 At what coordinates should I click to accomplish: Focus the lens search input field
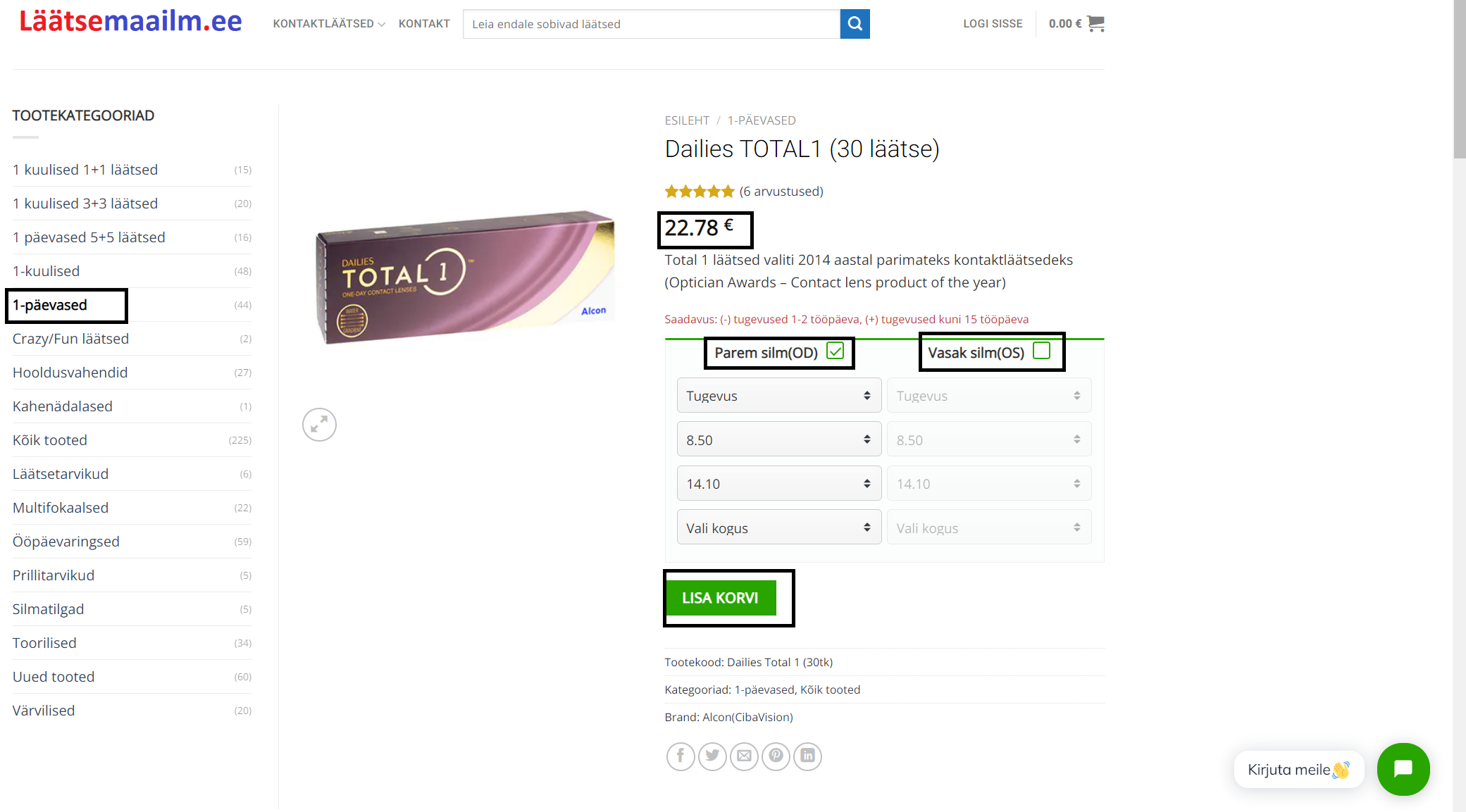click(x=652, y=24)
